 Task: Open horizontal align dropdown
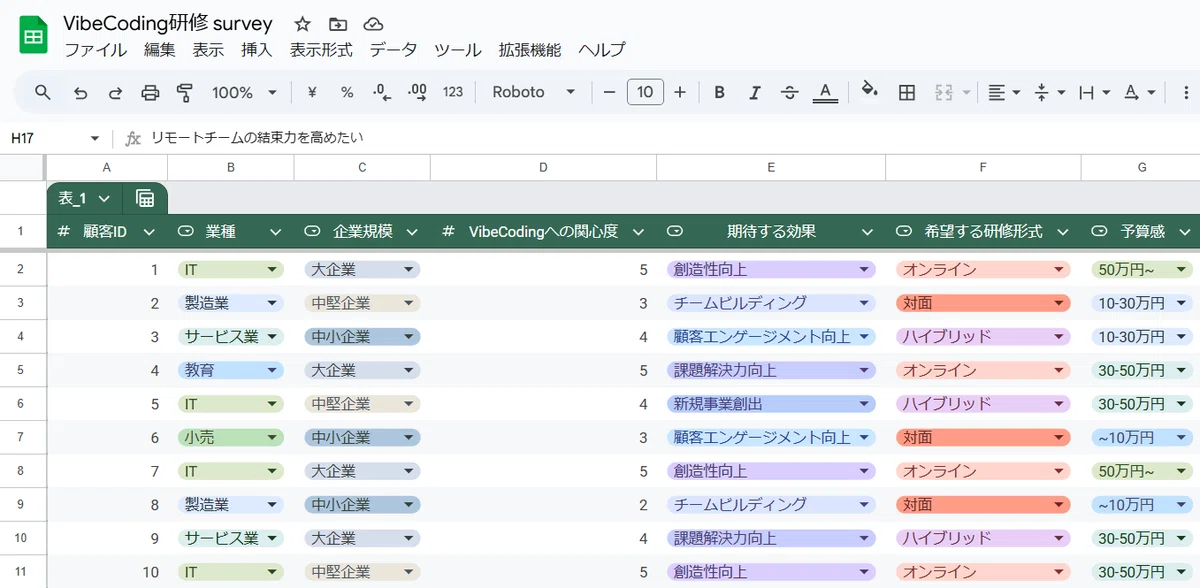point(1004,92)
